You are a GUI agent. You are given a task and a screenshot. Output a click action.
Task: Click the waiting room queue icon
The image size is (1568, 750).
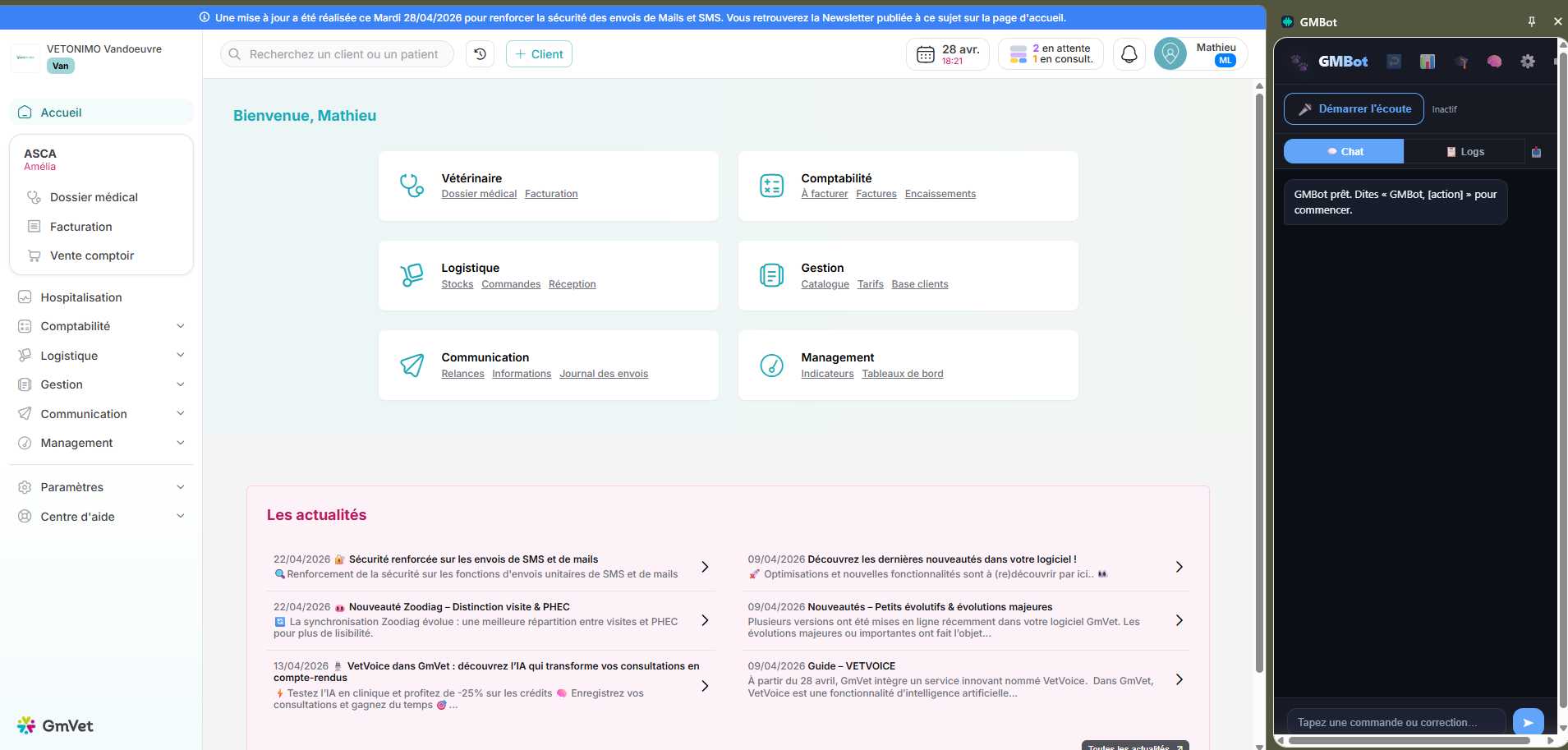point(1019,54)
